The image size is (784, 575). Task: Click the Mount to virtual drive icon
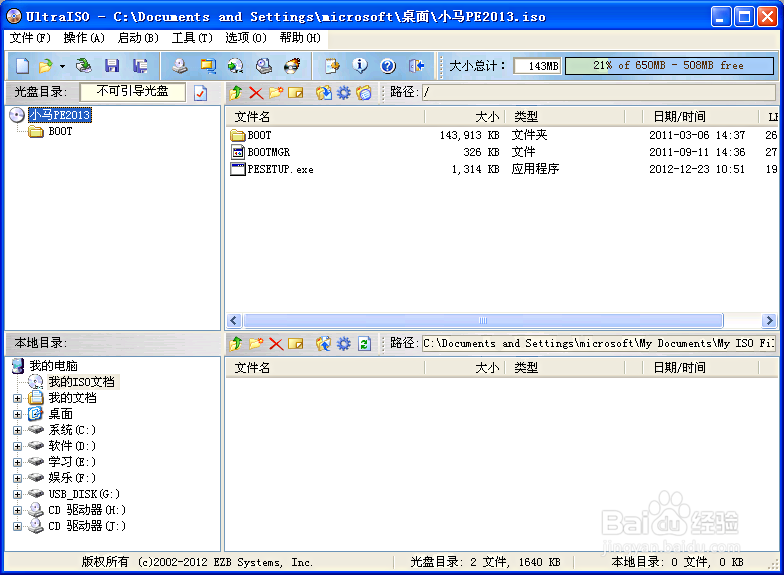click(264, 66)
